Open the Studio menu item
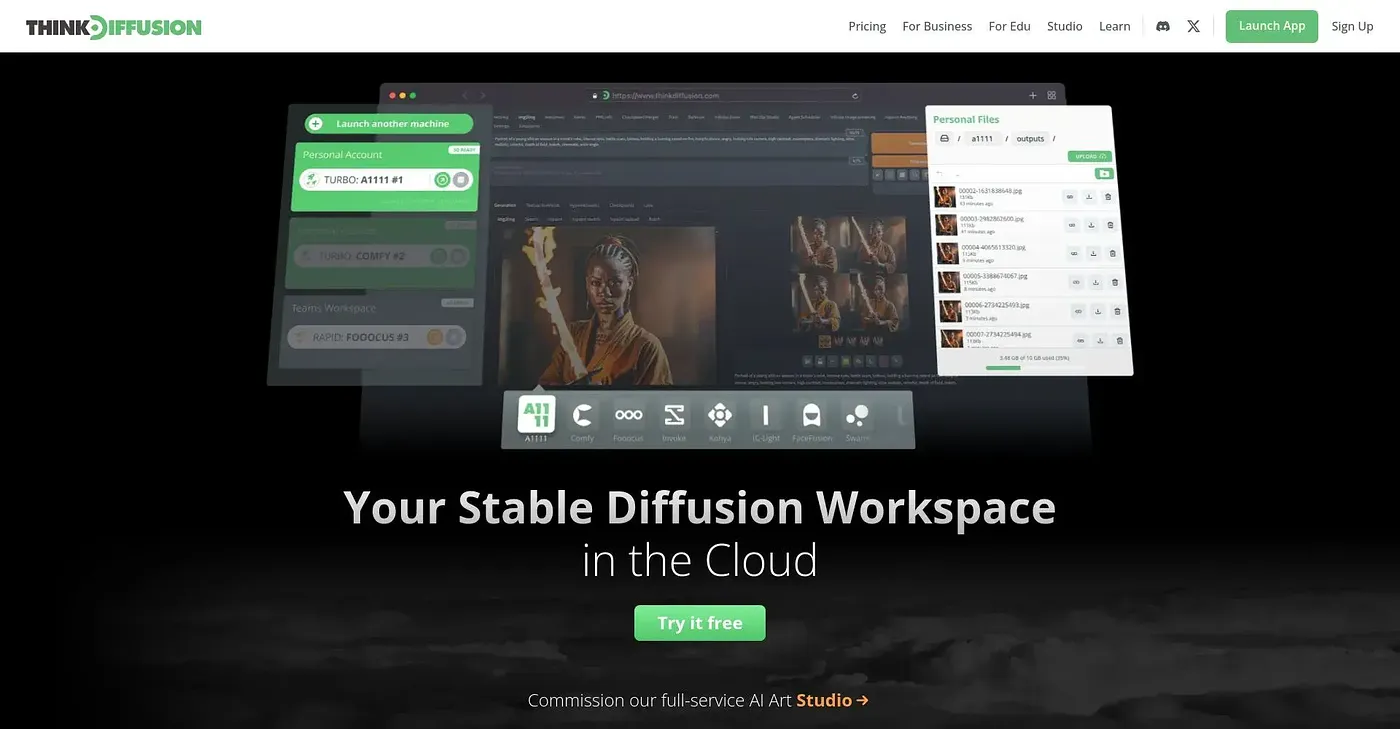 click(1064, 26)
